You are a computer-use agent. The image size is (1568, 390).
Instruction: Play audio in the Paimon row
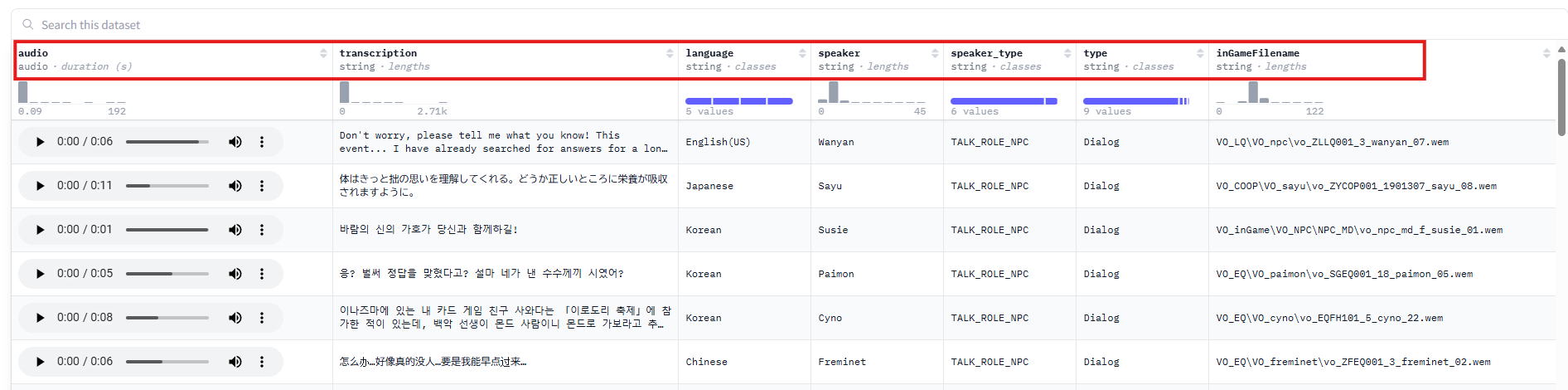coord(40,274)
